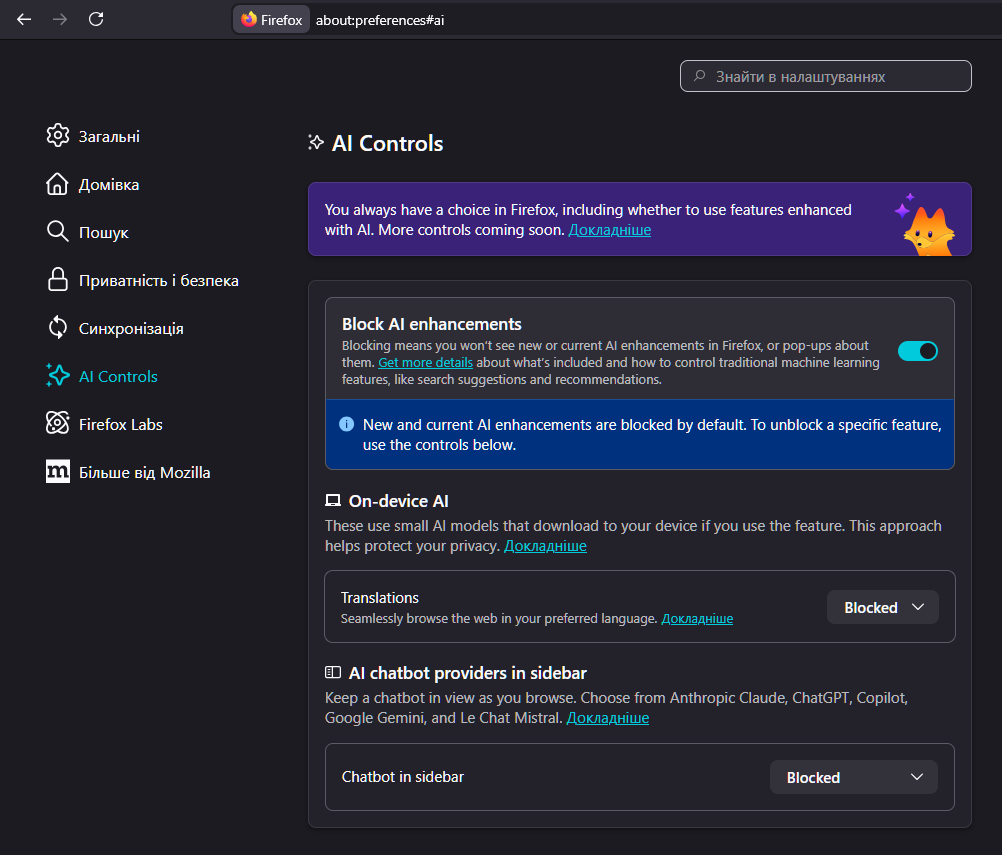Click the padlock icon for Приватність і безпека
This screenshot has height=855, width=1002.
coord(58,280)
